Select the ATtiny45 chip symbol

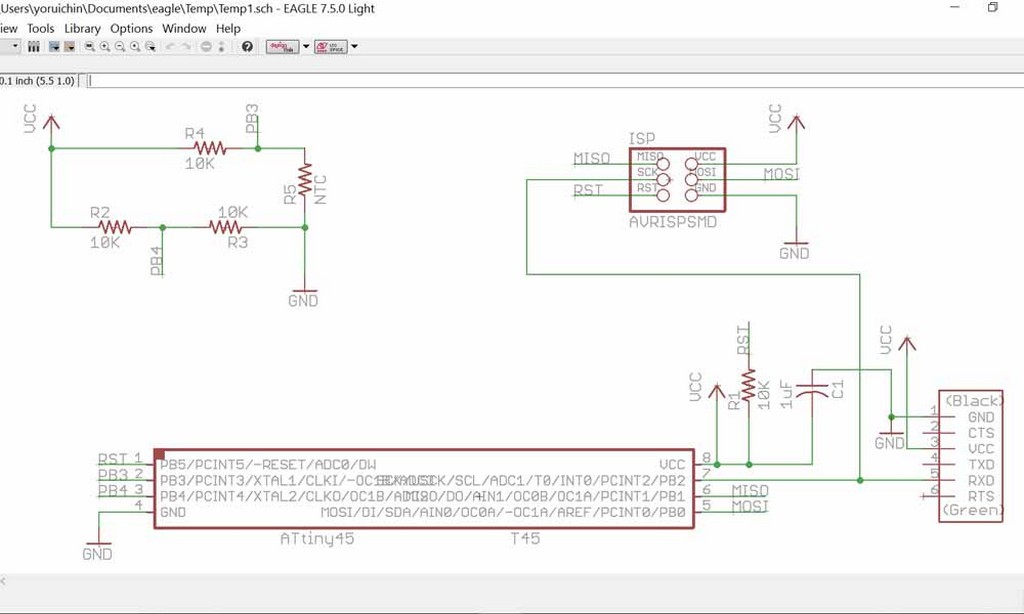pyautogui.click(x=424, y=488)
